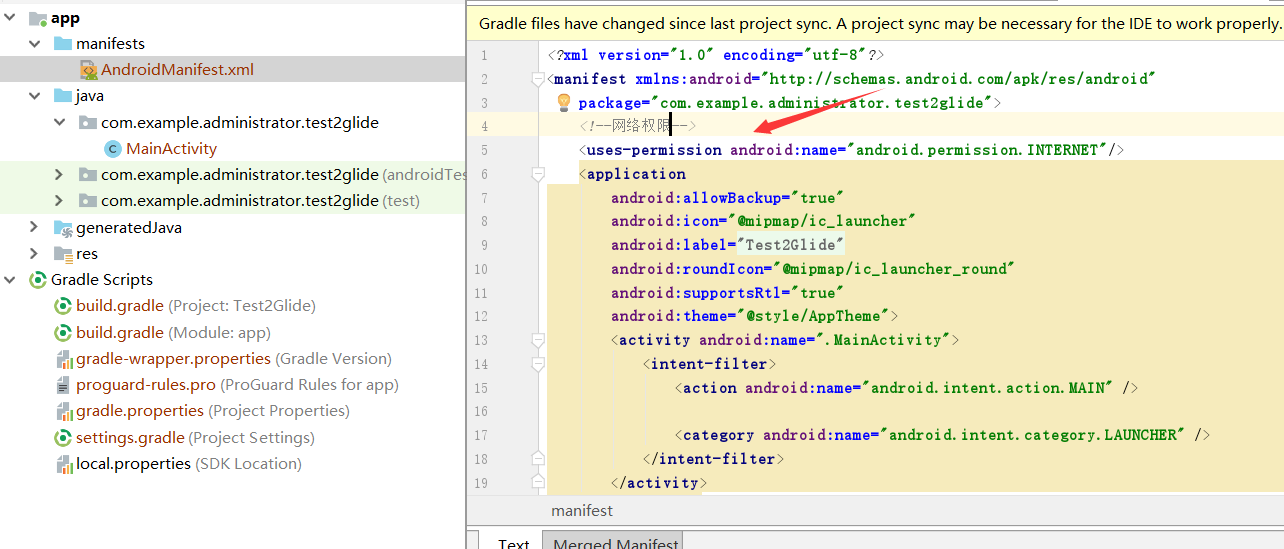Click the local.properties file icon
The width and height of the screenshot is (1284, 549).
coord(64,464)
